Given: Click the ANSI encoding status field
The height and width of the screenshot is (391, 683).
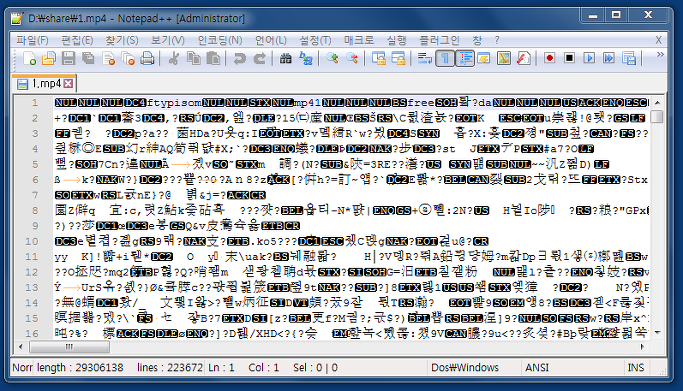Looking at the screenshot, I should point(572,368).
